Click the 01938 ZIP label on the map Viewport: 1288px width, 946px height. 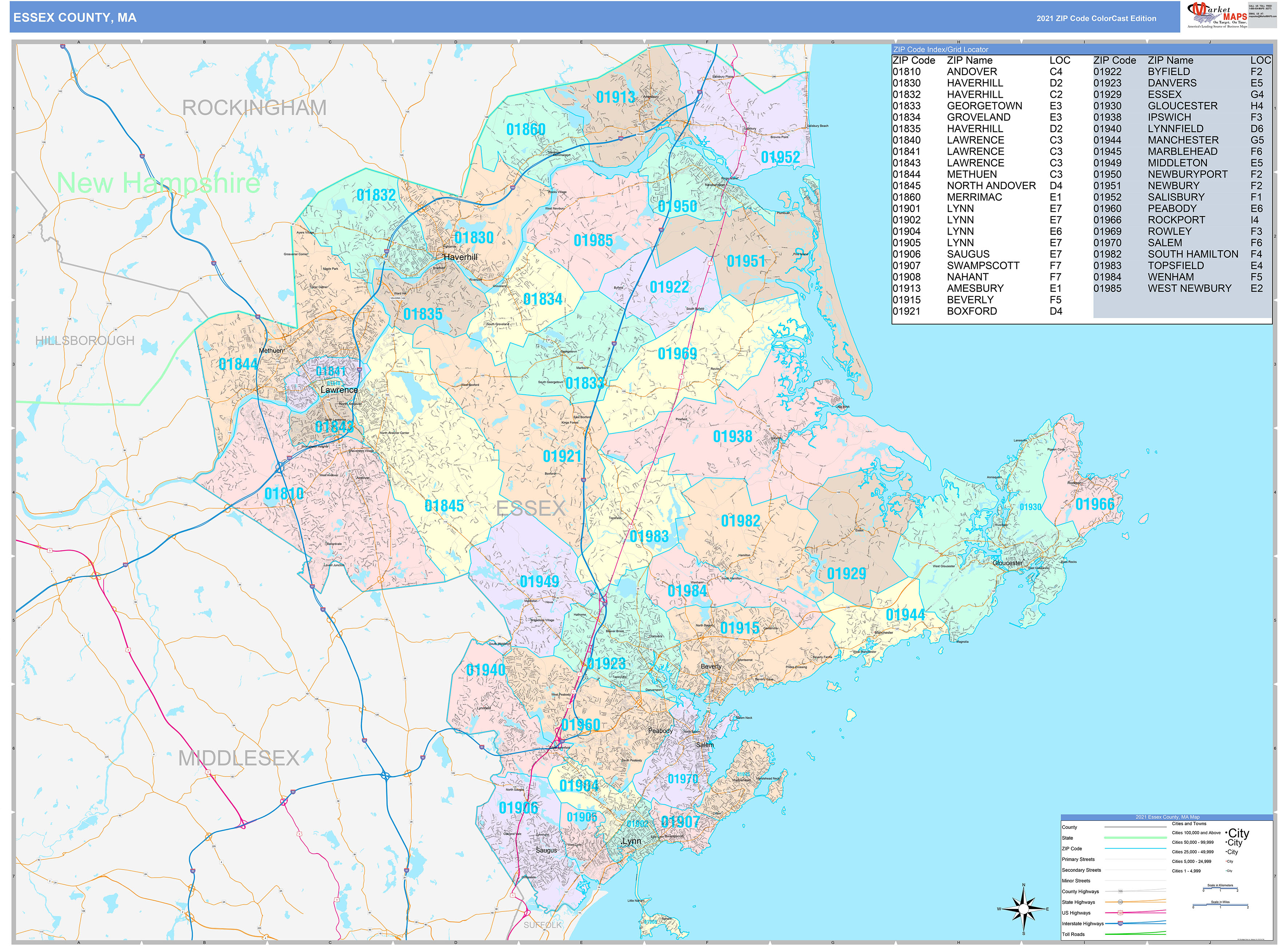click(x=733, y=437)
